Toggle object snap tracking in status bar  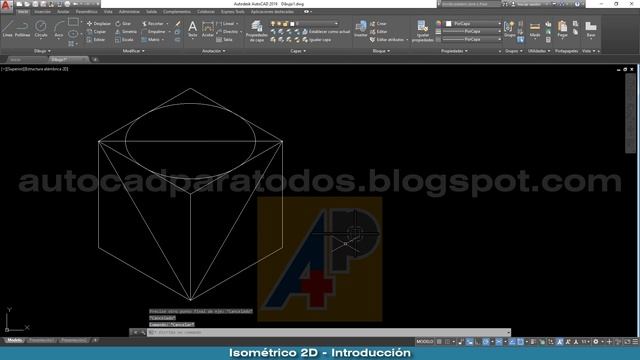(x=512, y=342)
